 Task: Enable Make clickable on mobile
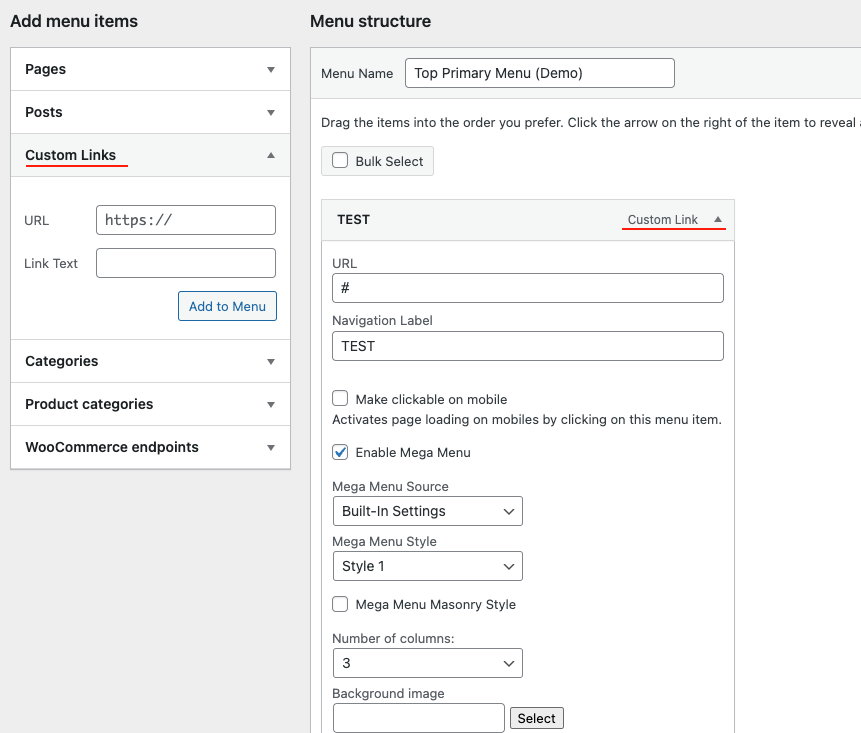(x=340, y=399)
